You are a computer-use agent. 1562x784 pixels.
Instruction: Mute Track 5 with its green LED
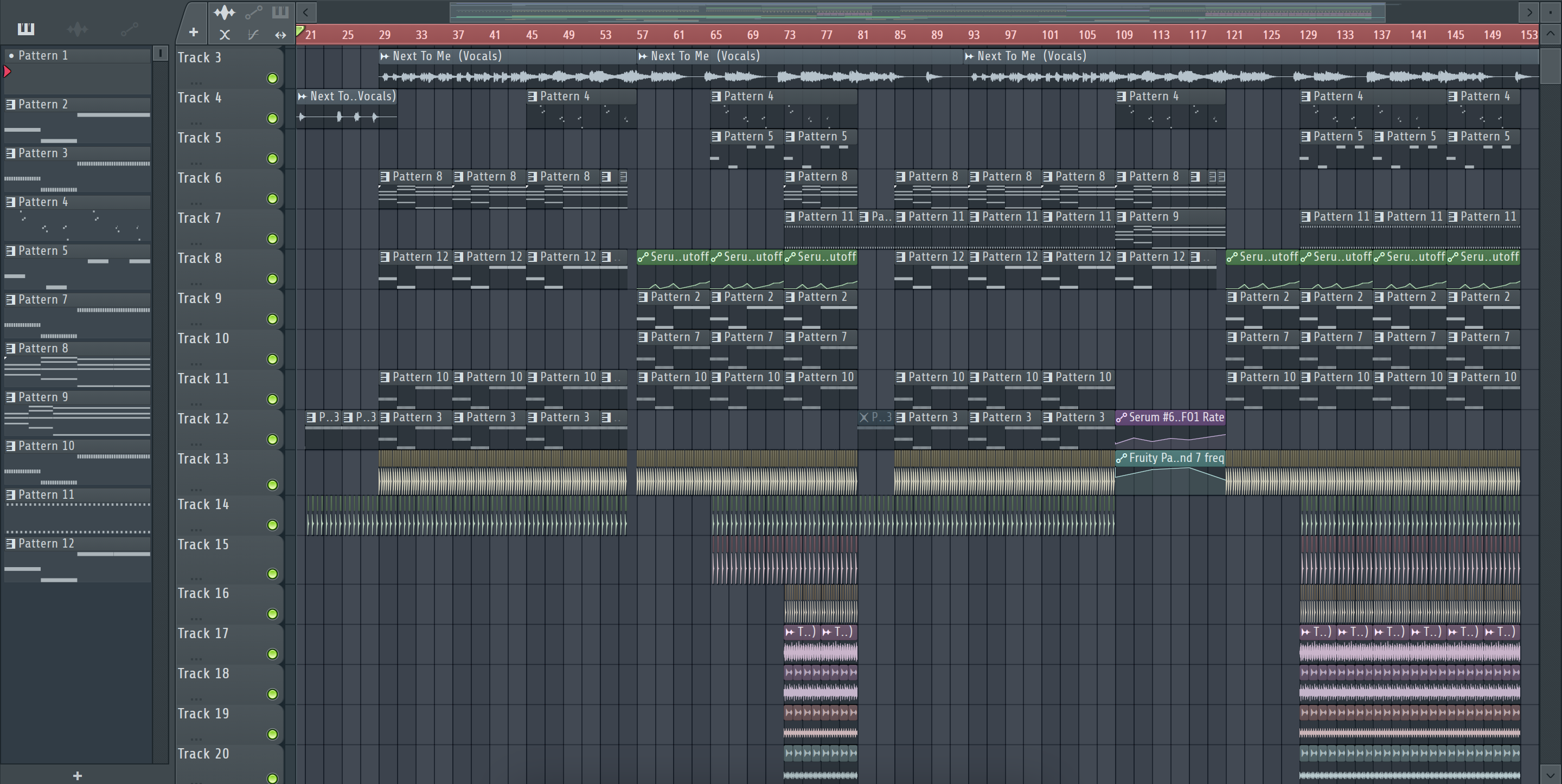[x=272, y=159]
